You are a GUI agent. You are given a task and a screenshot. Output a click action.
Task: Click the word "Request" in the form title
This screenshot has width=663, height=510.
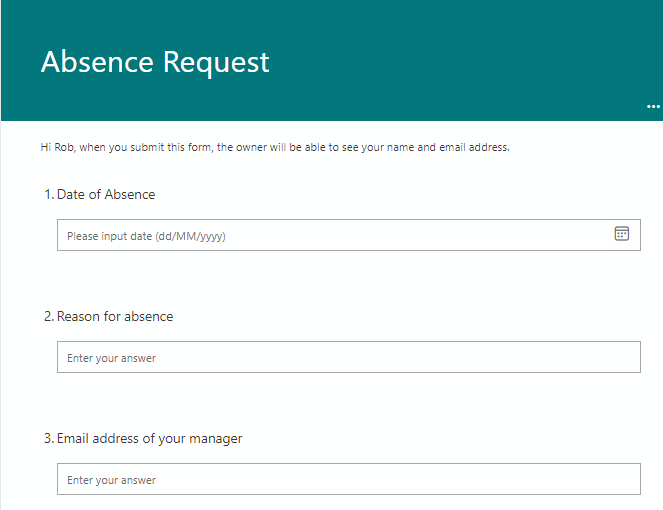[216, 63]
